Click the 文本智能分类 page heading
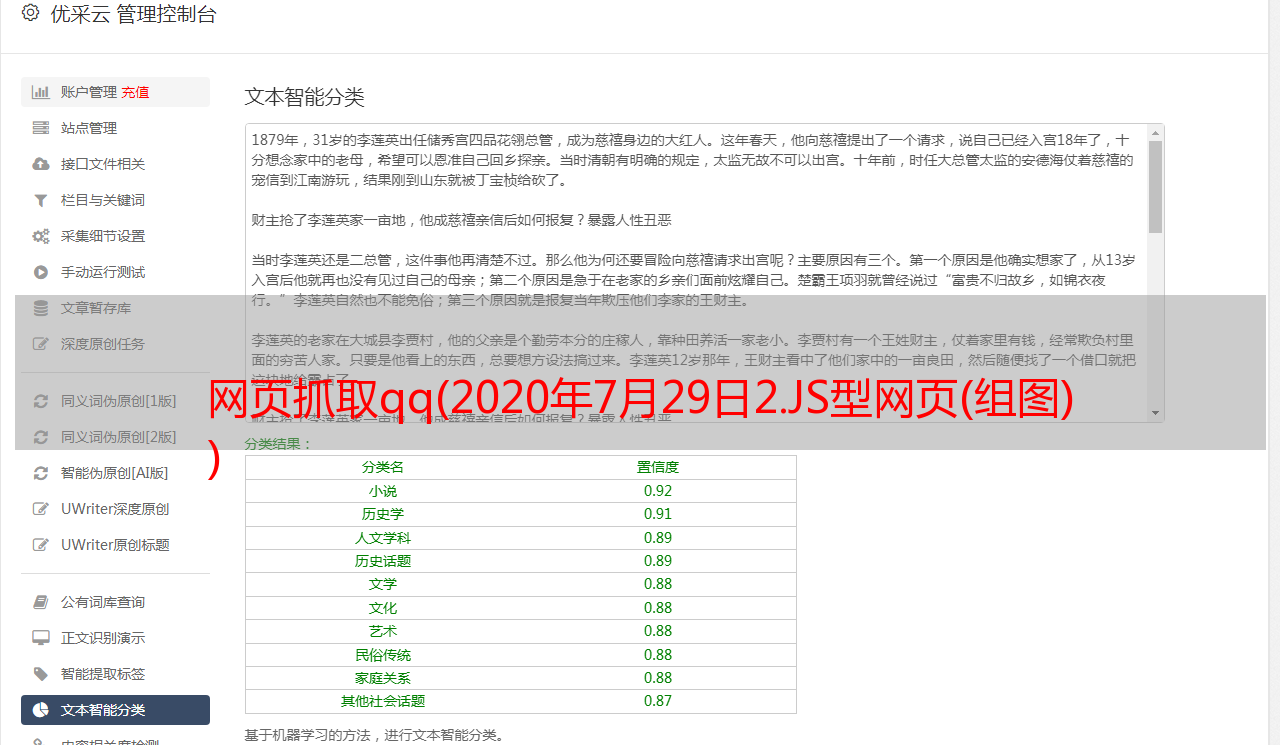This screenshot has height=745, width=1280. coord(305,97)
